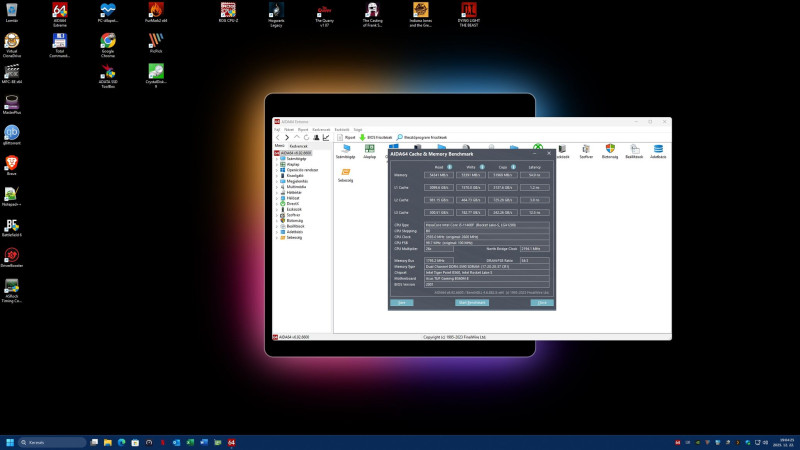Click Riport toolbar button
The height and width of the screenshot is (450, 800).
click(x=346, y=138)
